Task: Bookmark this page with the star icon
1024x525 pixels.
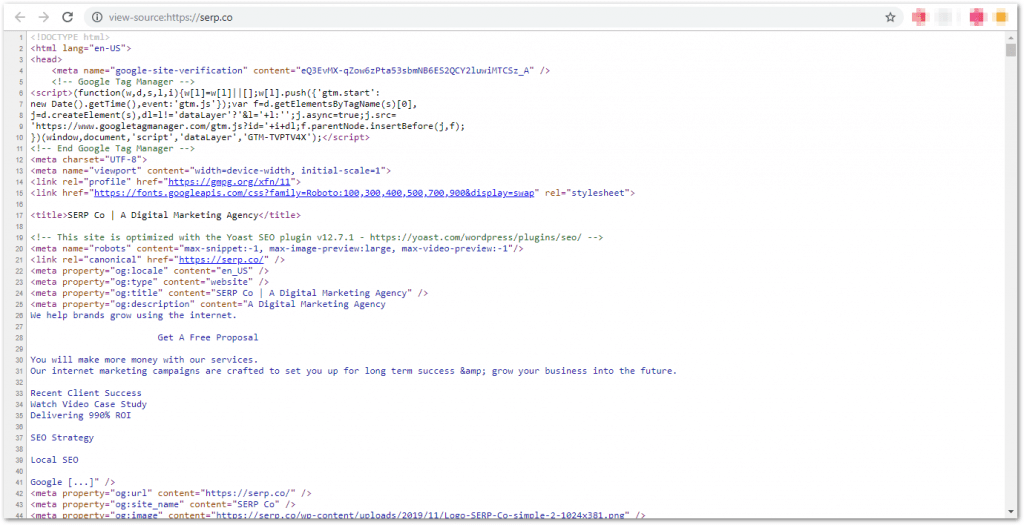Action: 890,18
